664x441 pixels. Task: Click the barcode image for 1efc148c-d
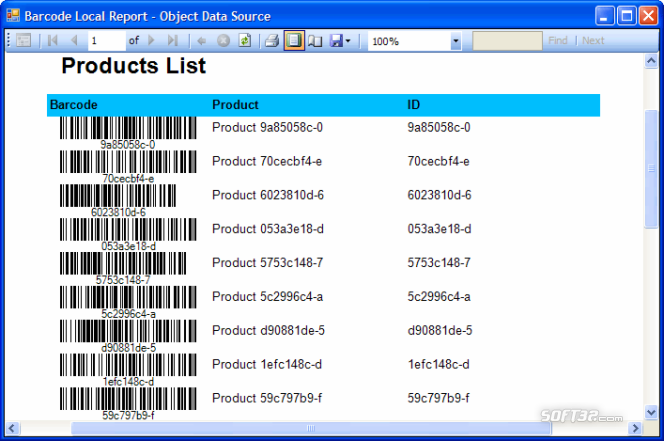pyautogui.click(x=128, y=365)
